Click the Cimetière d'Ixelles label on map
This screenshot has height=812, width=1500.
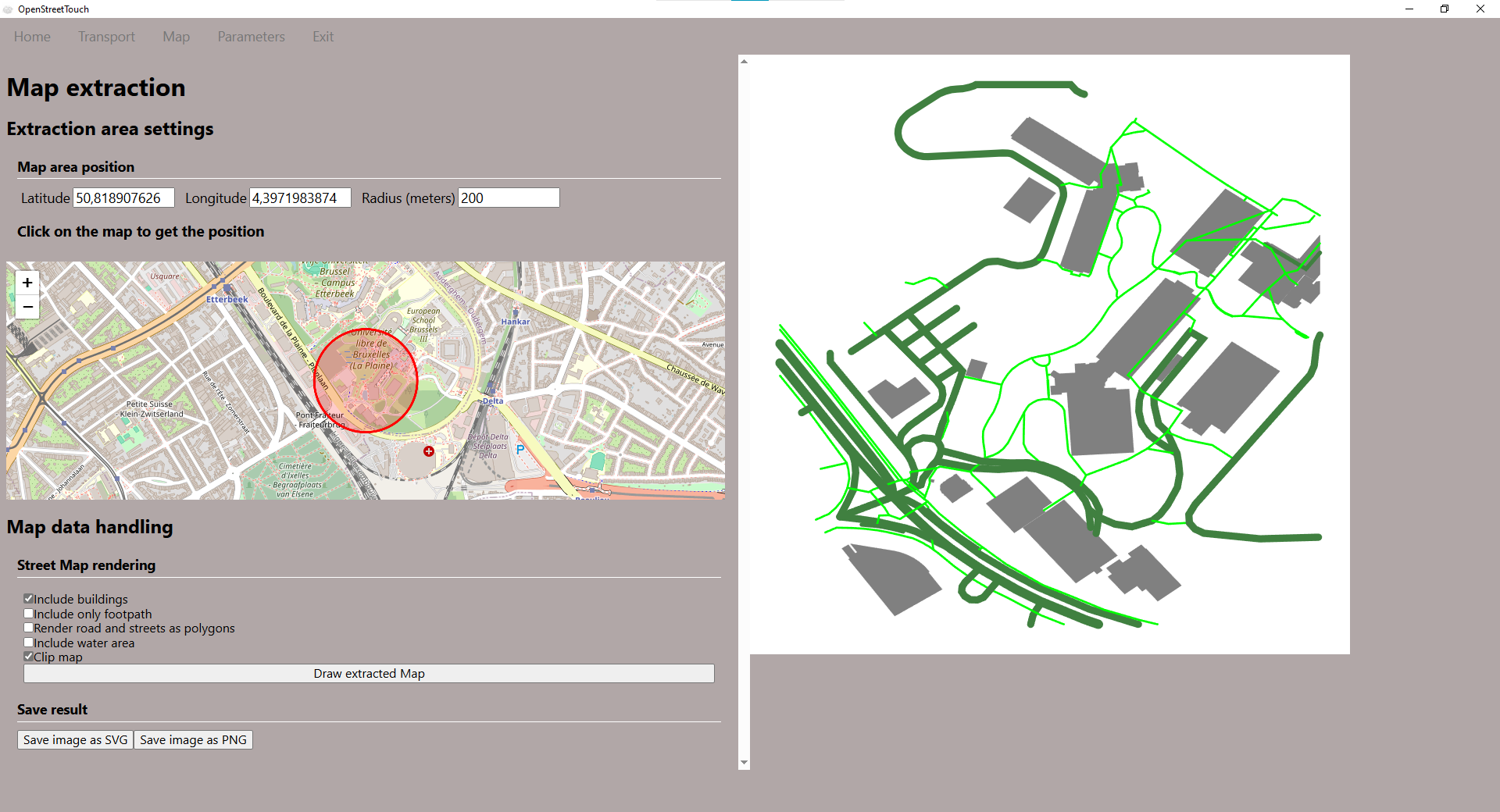point(296,480)
